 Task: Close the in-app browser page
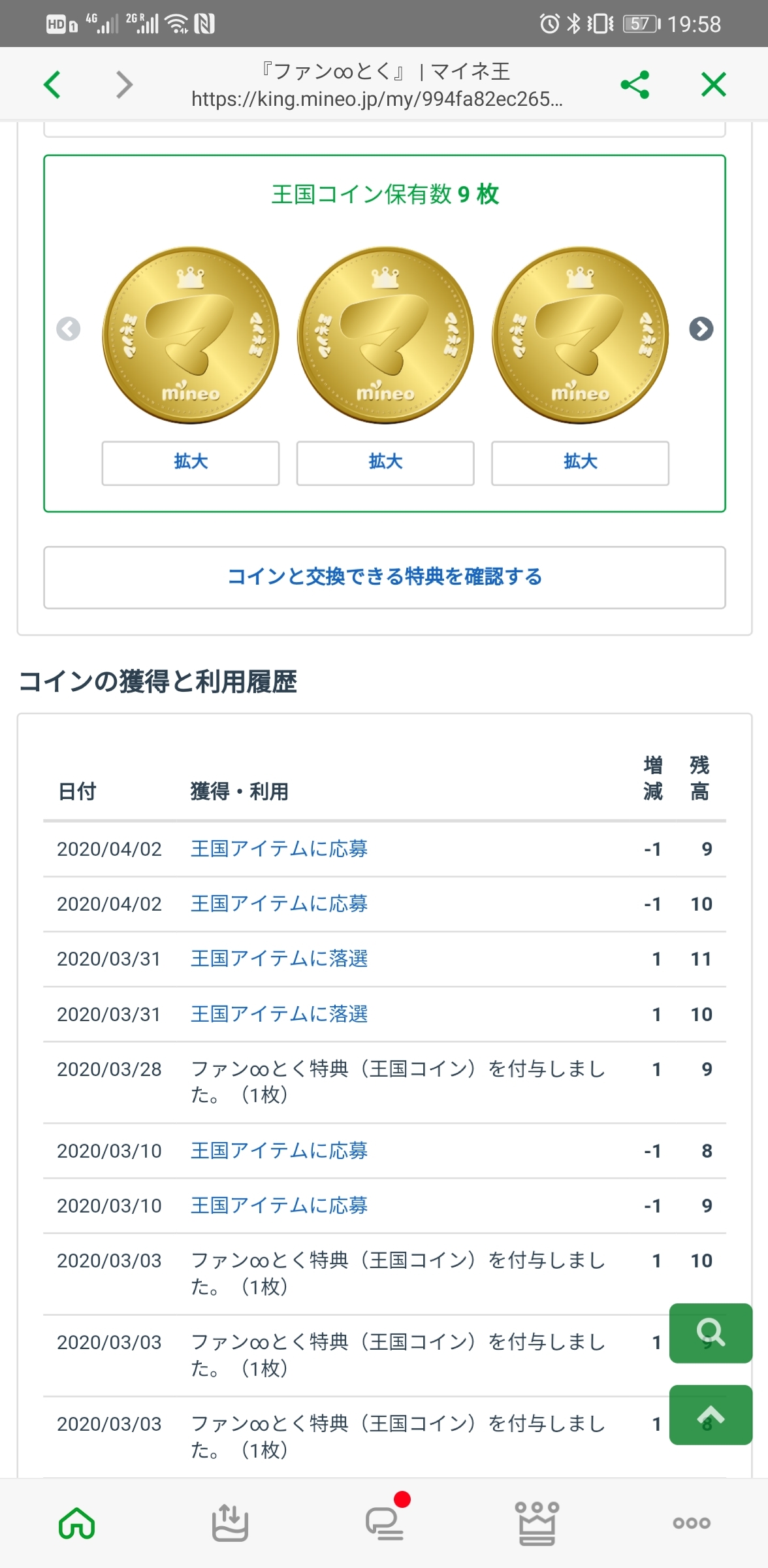coord(713,84)
